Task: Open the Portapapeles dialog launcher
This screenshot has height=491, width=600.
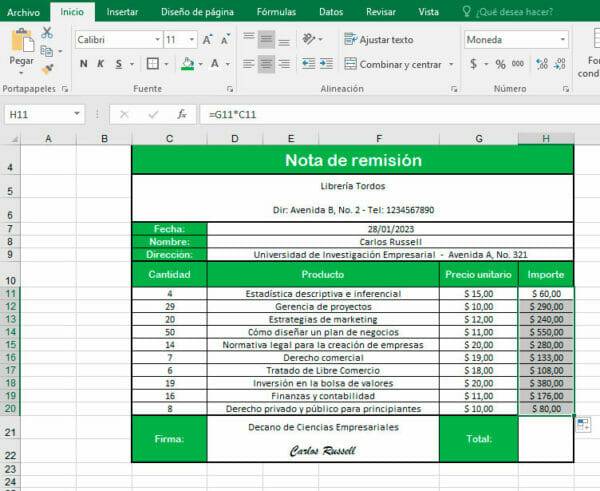Action: point(65,89)
